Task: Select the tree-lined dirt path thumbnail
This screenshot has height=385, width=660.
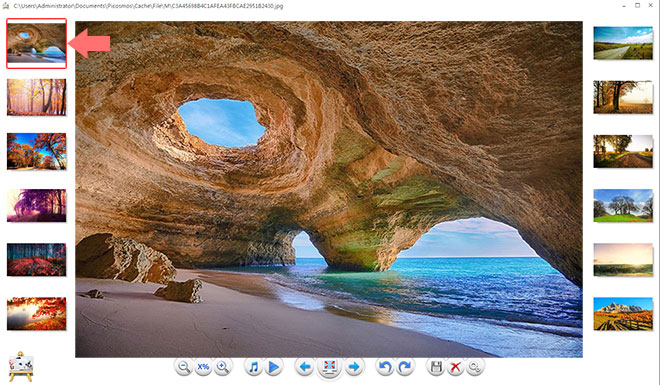Action: (623, 151)
